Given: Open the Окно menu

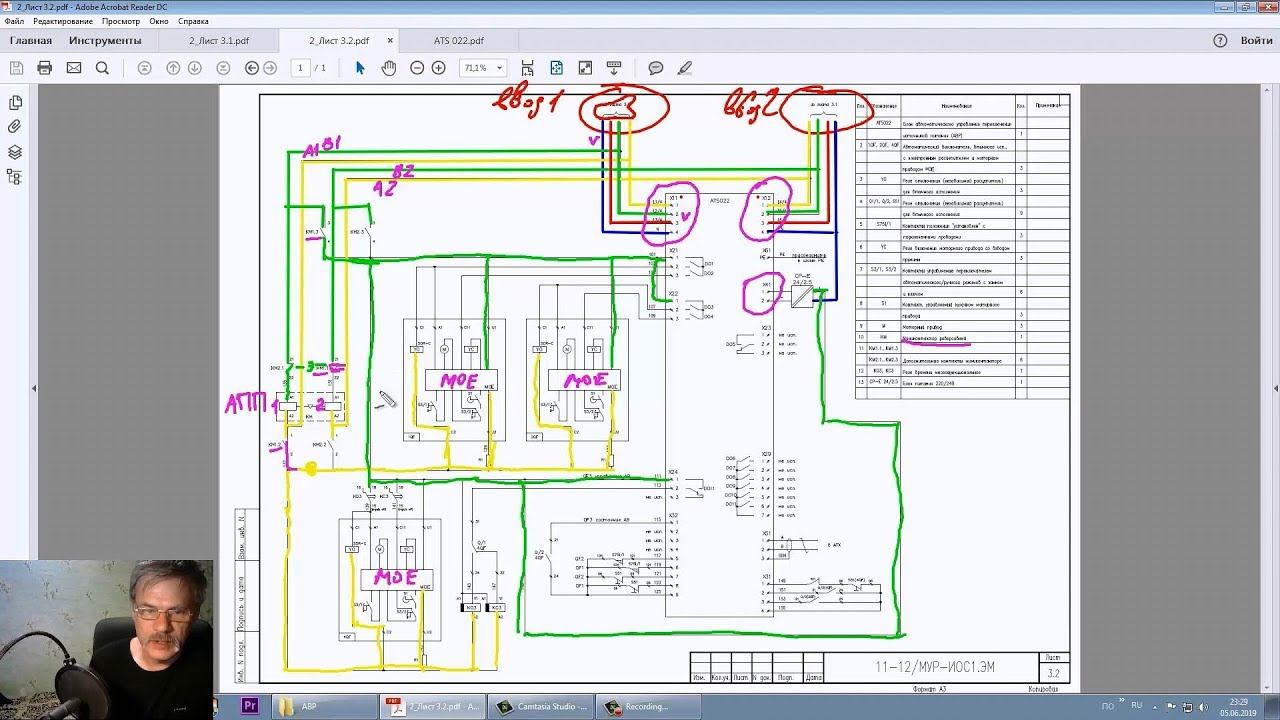Looking at the screenshot, I should tap(159, 21).
